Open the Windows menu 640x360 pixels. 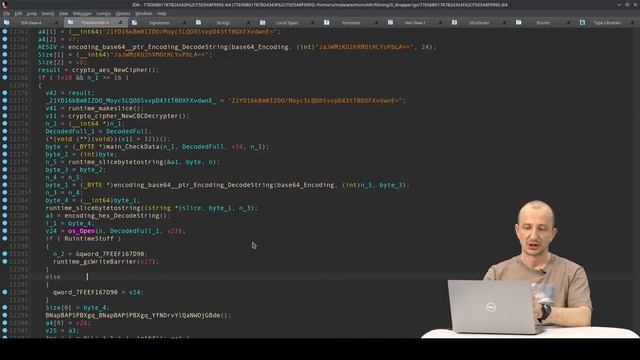coord(144,13)
